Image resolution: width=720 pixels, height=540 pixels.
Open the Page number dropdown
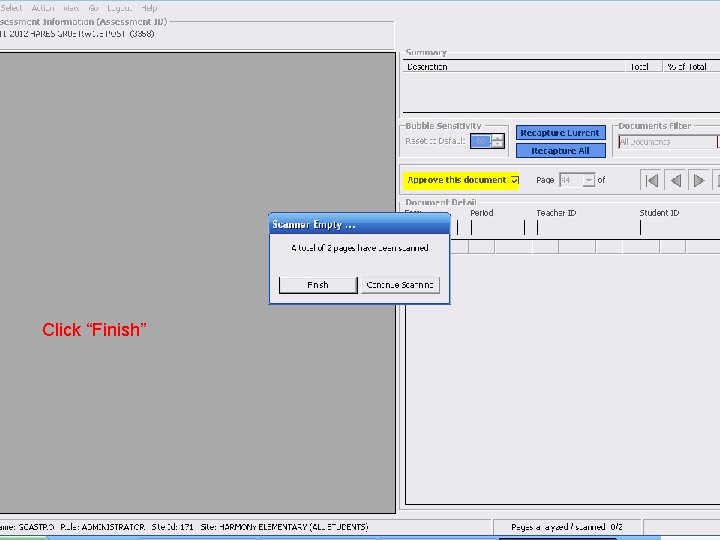coord(588,180)
